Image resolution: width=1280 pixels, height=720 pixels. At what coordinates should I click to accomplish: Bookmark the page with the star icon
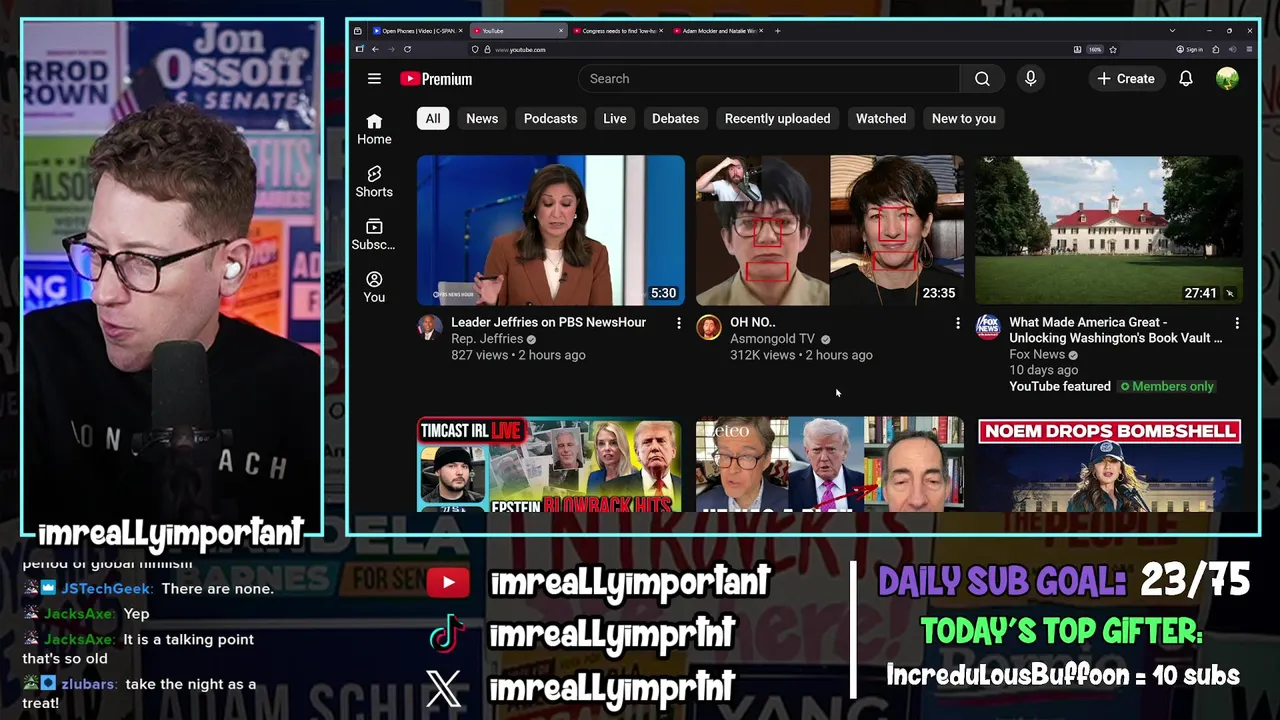(1113, 49)
